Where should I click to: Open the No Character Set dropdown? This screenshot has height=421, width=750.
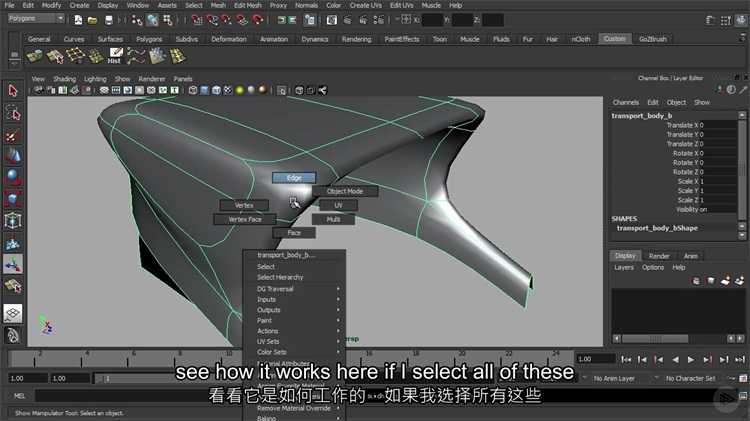click(692, 378)
